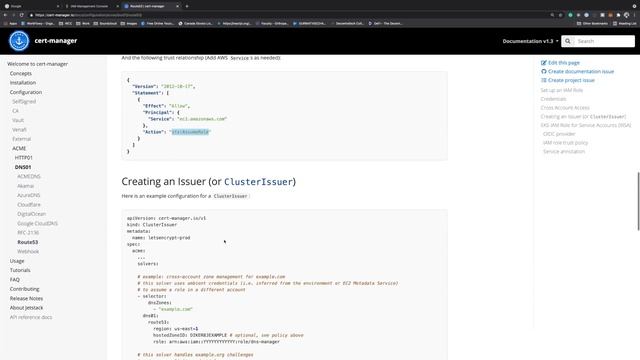Open Contributing in sidebar

coord(24,289)
